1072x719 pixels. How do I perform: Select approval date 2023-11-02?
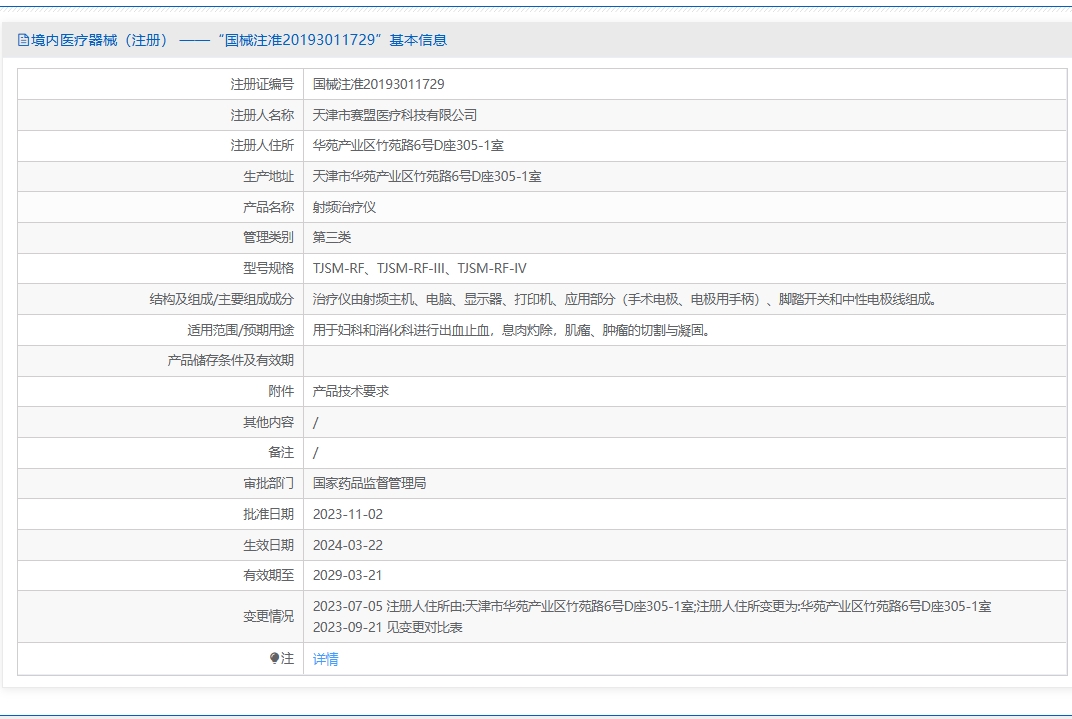348,514
